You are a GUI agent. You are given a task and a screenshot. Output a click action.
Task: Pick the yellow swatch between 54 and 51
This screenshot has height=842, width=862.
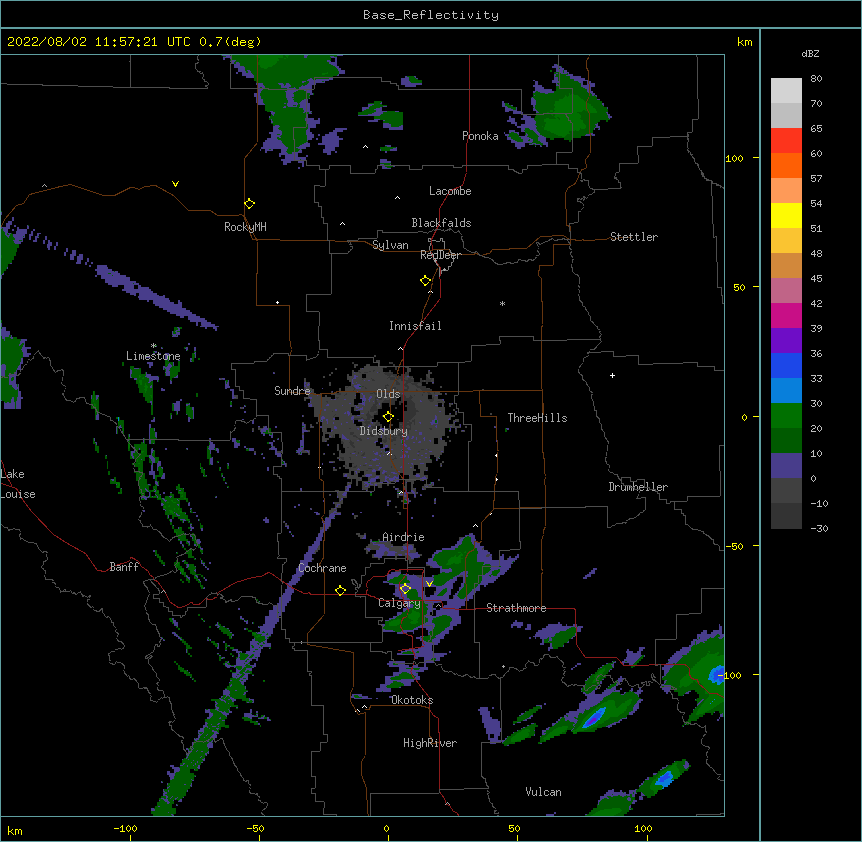[786, 215]
